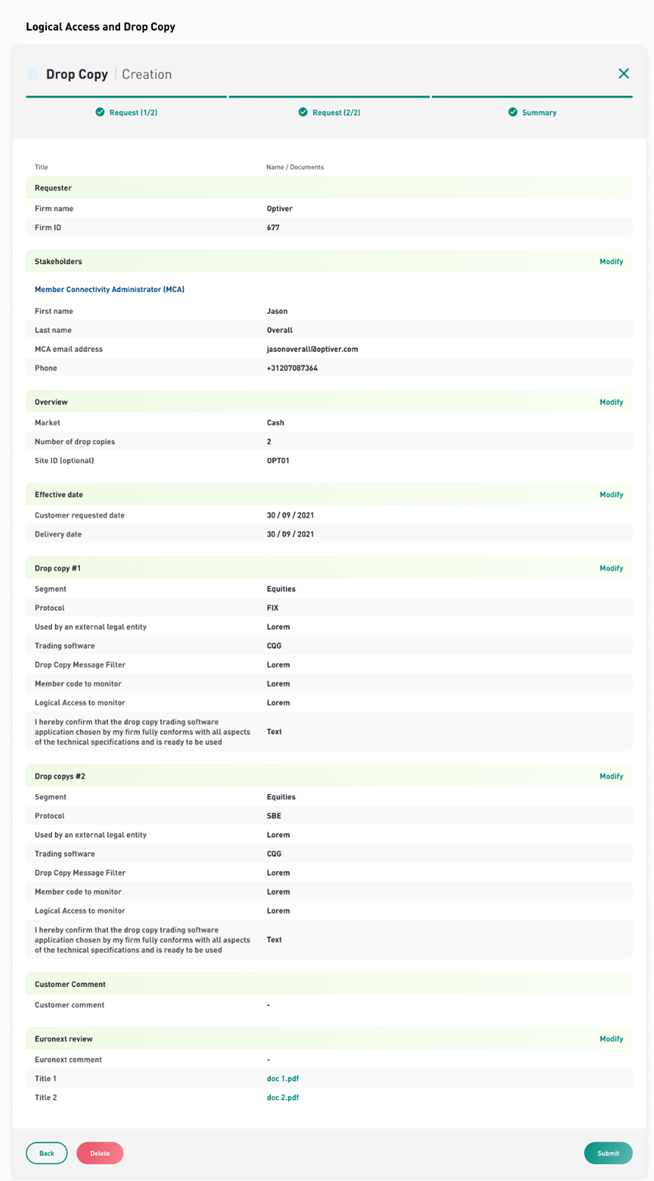The height and width of the screenshot is (1181, 654).
Task: Click the FIX protocol value
Action: coord(273,608)
